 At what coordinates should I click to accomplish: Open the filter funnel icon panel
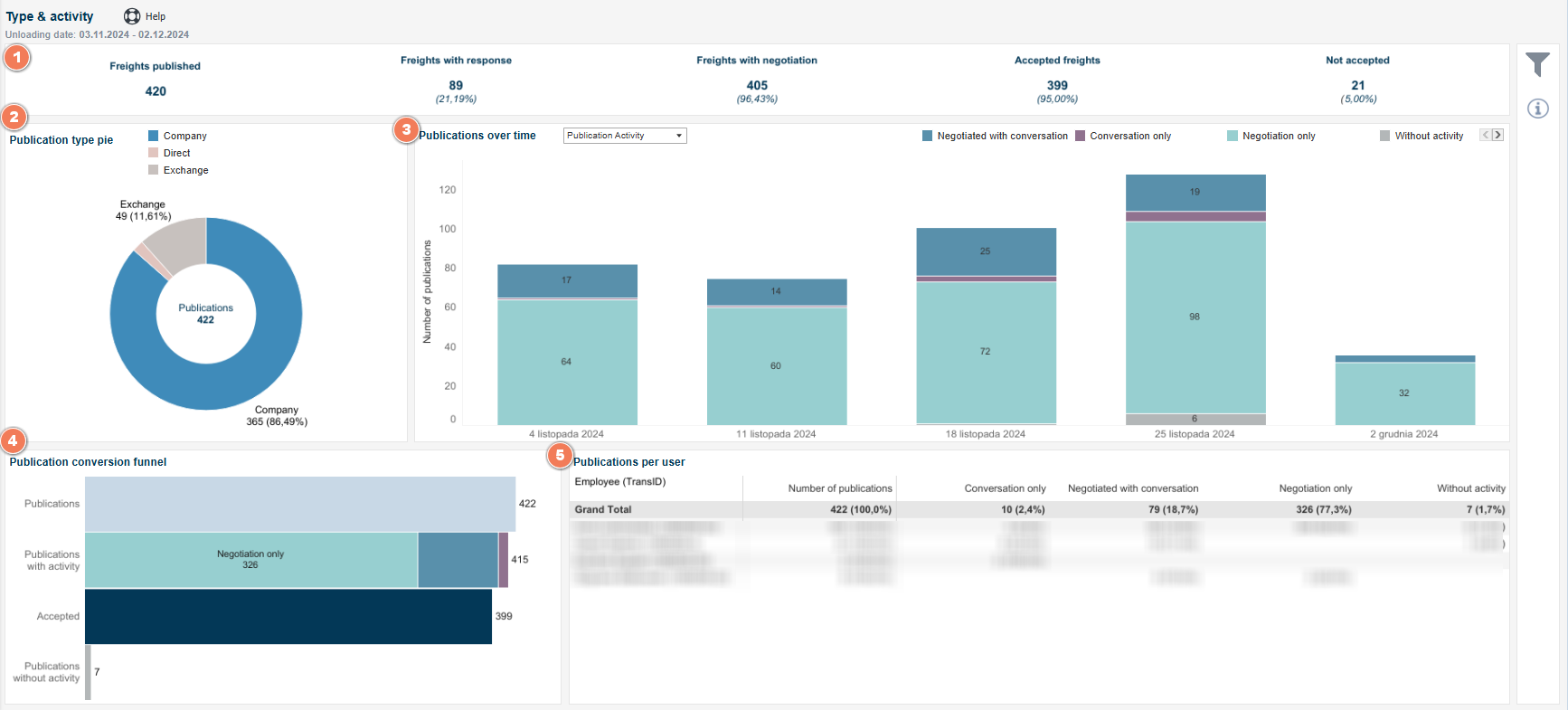click(1537, 64)
